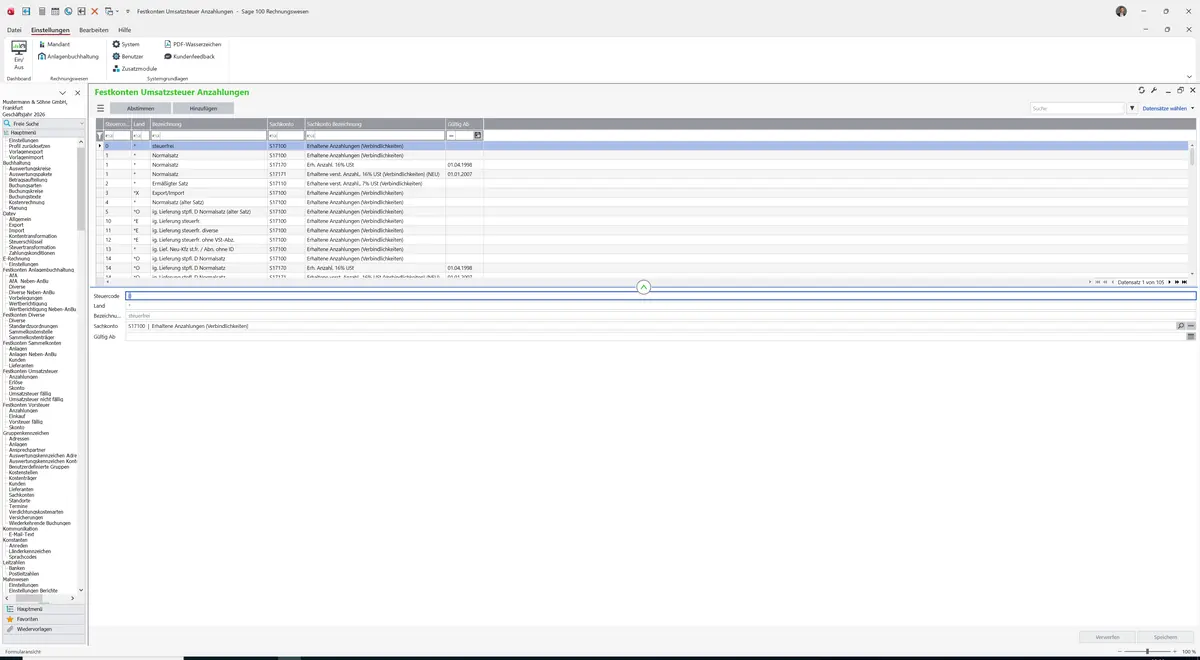
Task: Open PDF-Wasserzeichen settings
Action: coord(192,45)
